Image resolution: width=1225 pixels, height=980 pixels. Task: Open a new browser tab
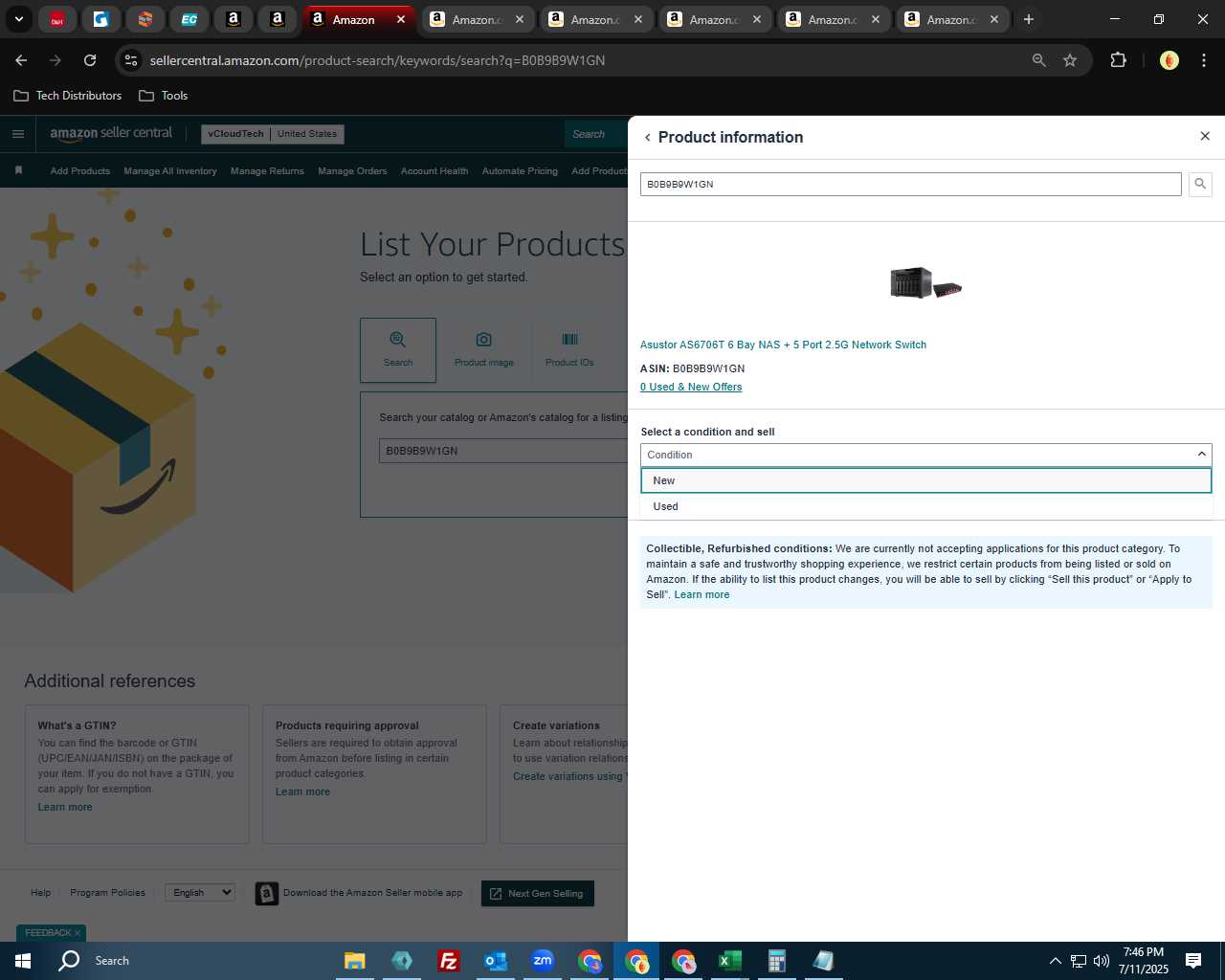[x=1029, y=19]
